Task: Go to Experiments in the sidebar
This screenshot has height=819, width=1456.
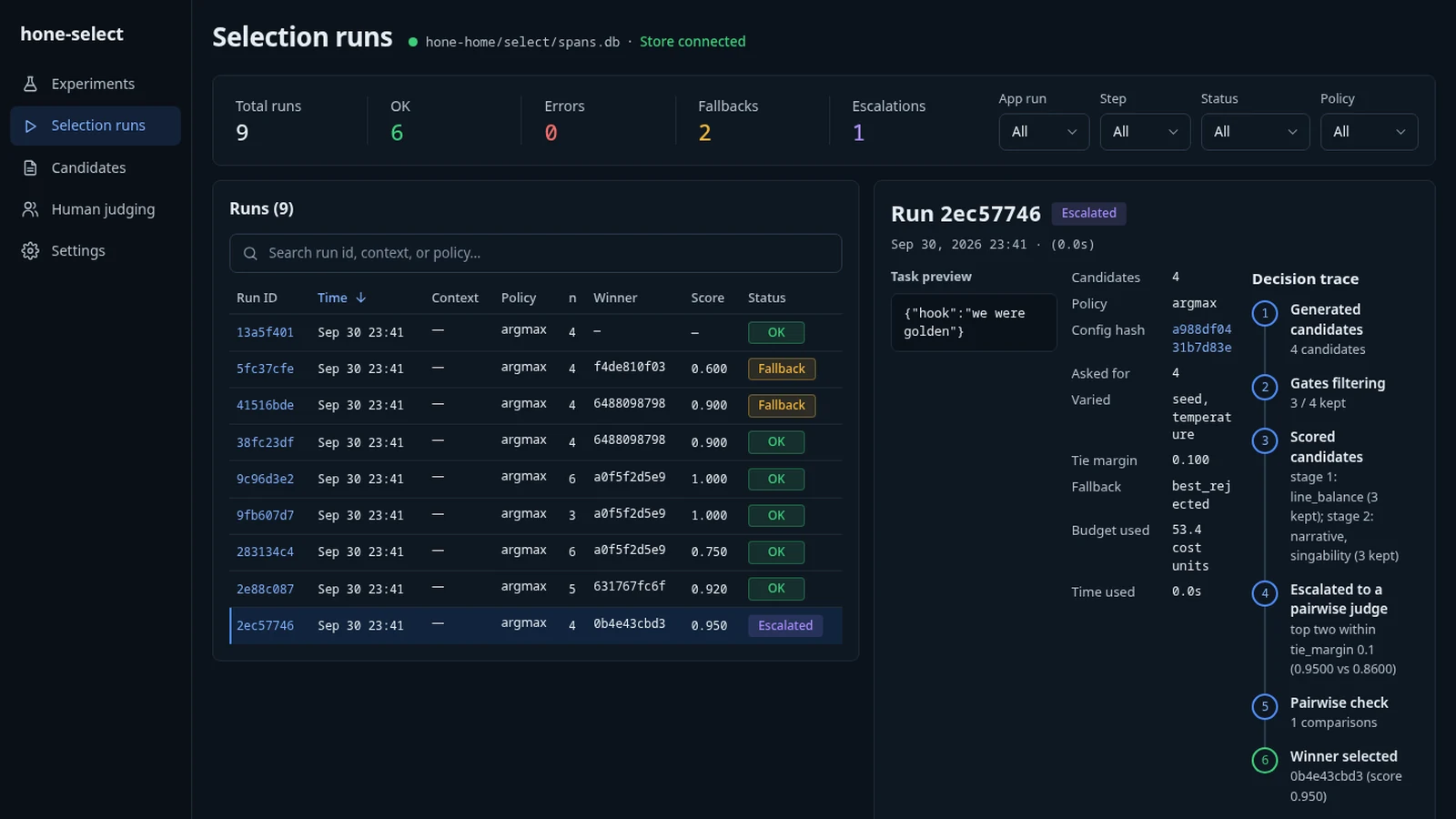Action: click(x=95, y=84)
